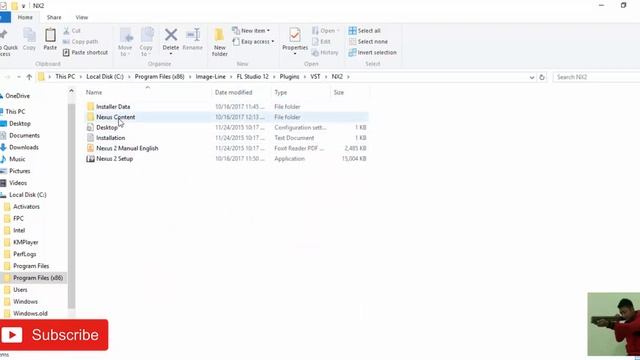
Task: Select Videos in the navigation pane
Action: click(18, 183)
